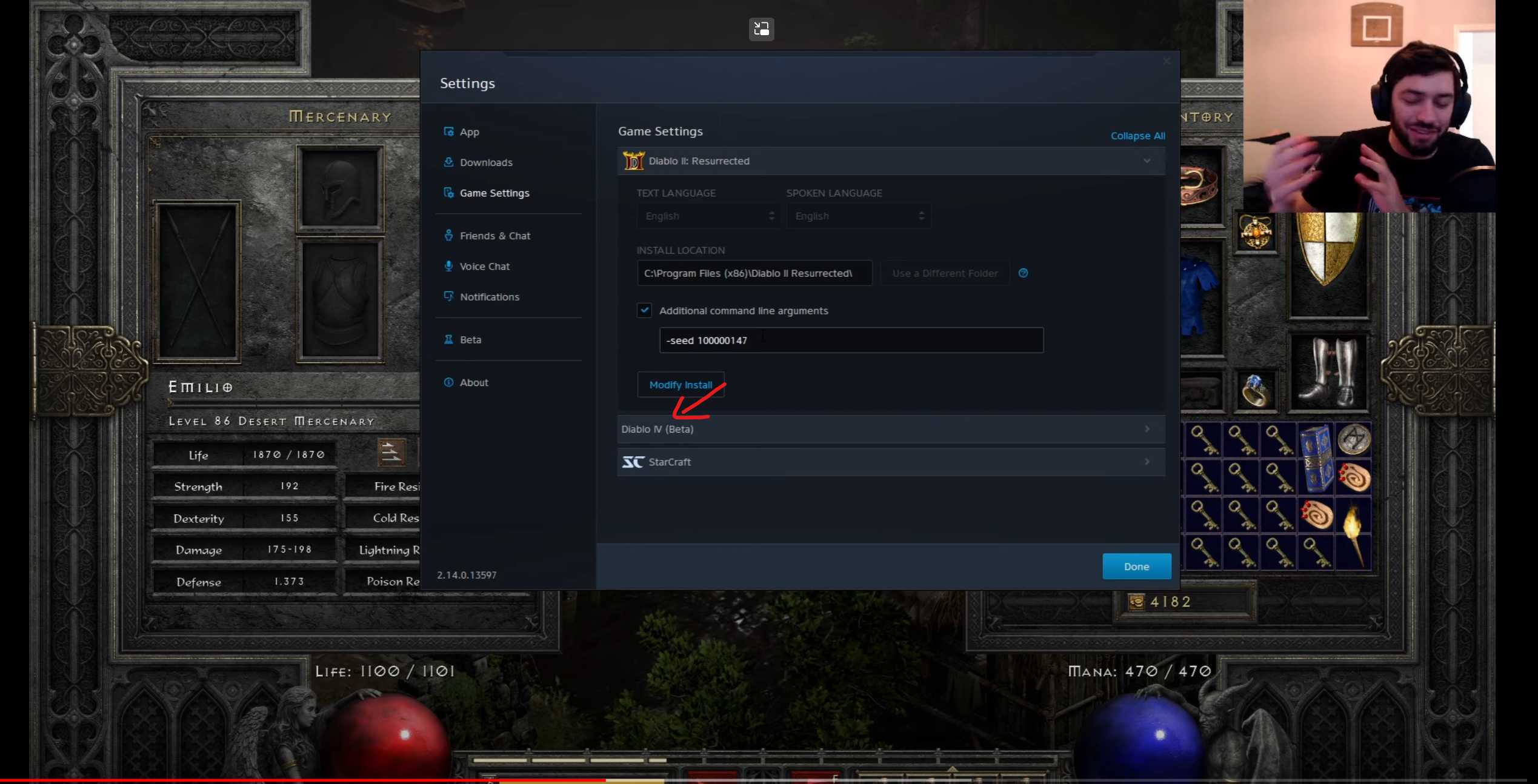Click the StarCraft logo icon
This screenshot has height=784, width=1538.
[x=633, y=462]
